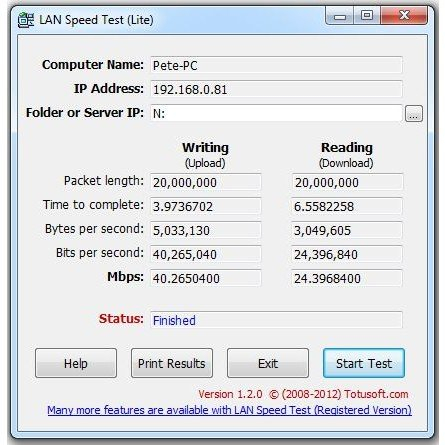Select the Writing Mbps value field
Screen dimensions: 445x445
coord(205,278)
